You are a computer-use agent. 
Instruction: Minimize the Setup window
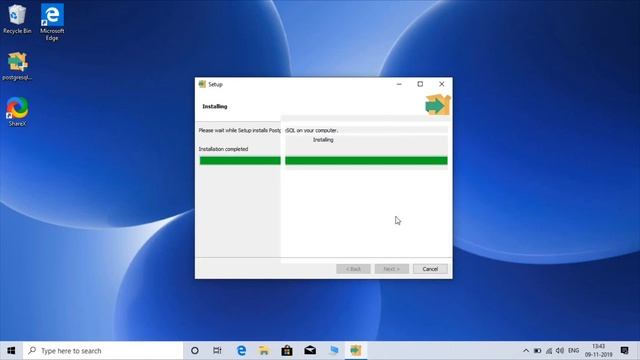[399, 84]
